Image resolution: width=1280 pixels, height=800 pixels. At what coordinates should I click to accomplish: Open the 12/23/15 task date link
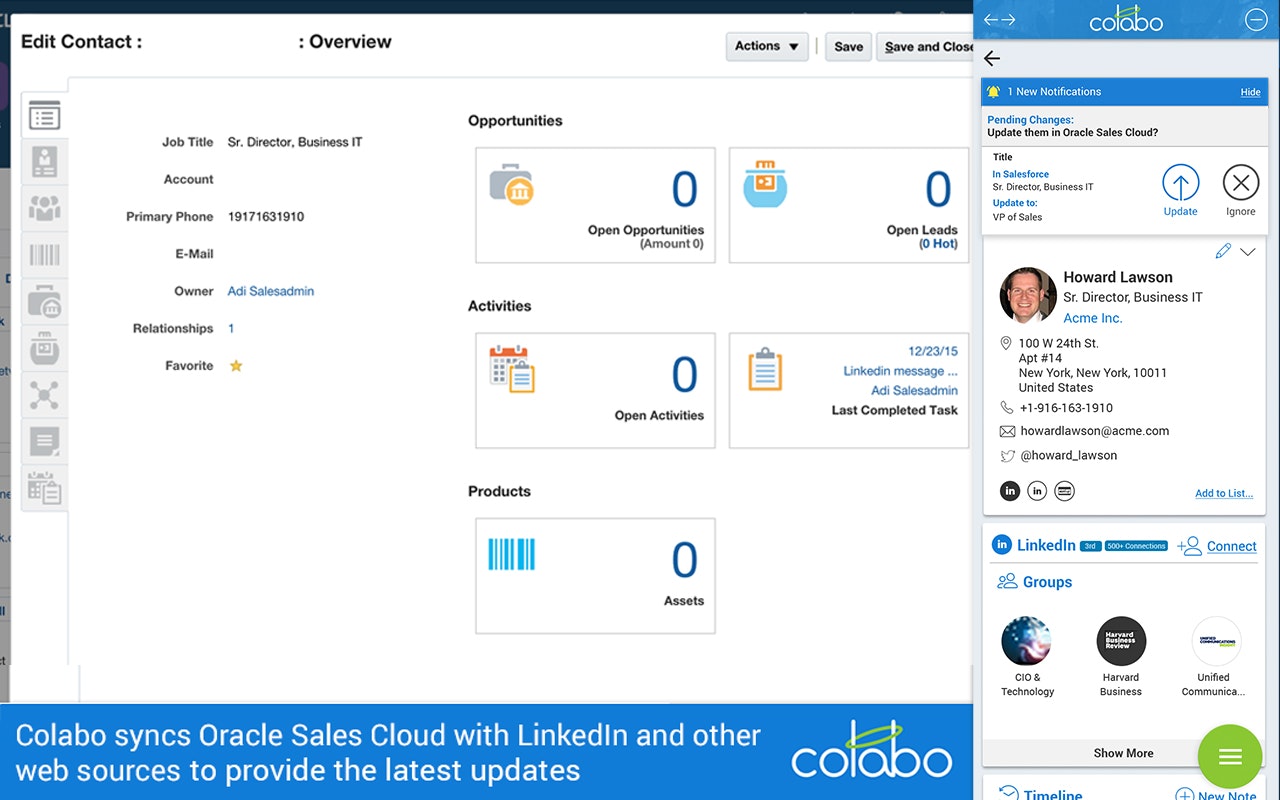(932, 351)
